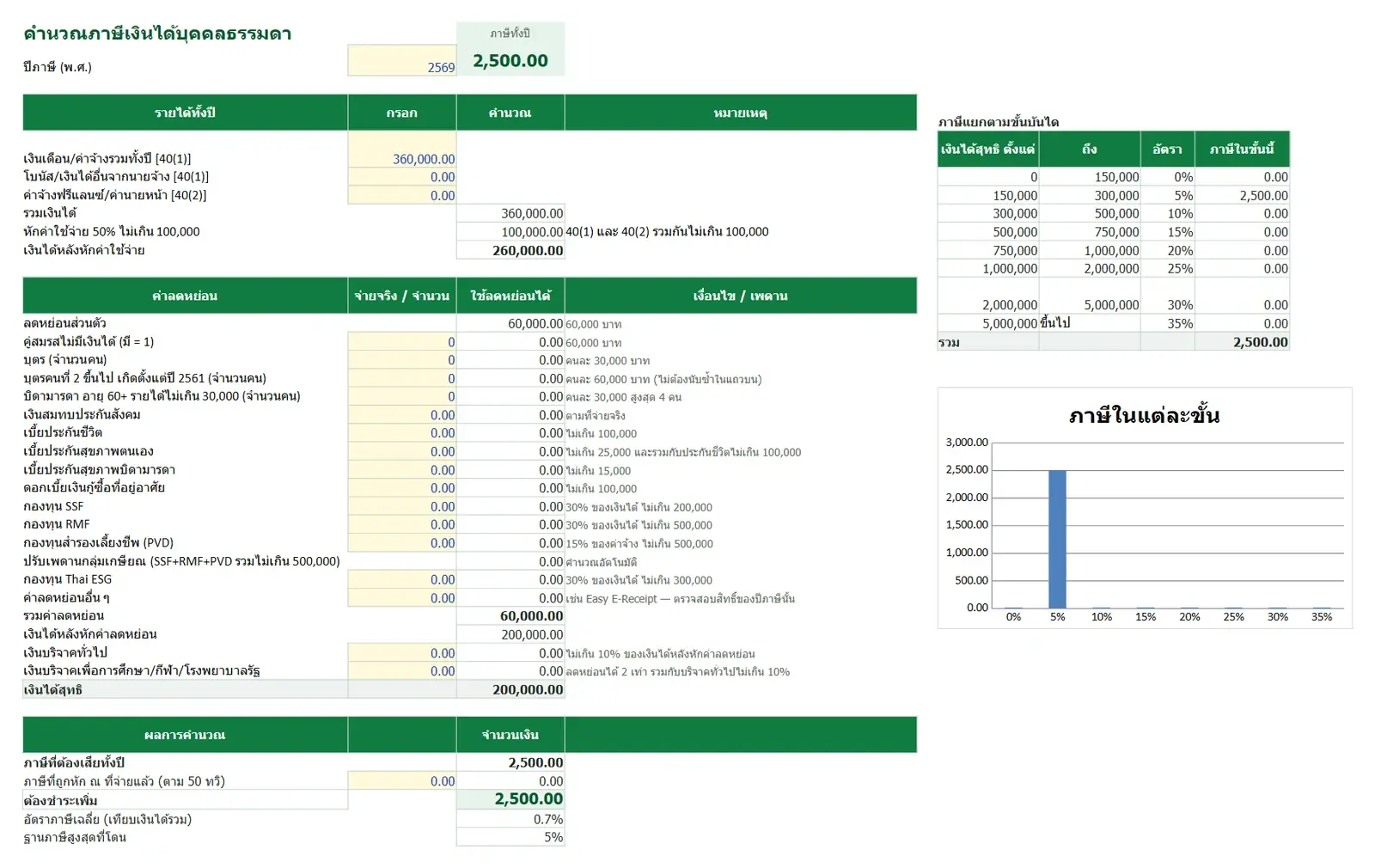This screenshot has width=1375, height=868.
Task: Click the own health insurance input cell
Action: pos(402,452)
